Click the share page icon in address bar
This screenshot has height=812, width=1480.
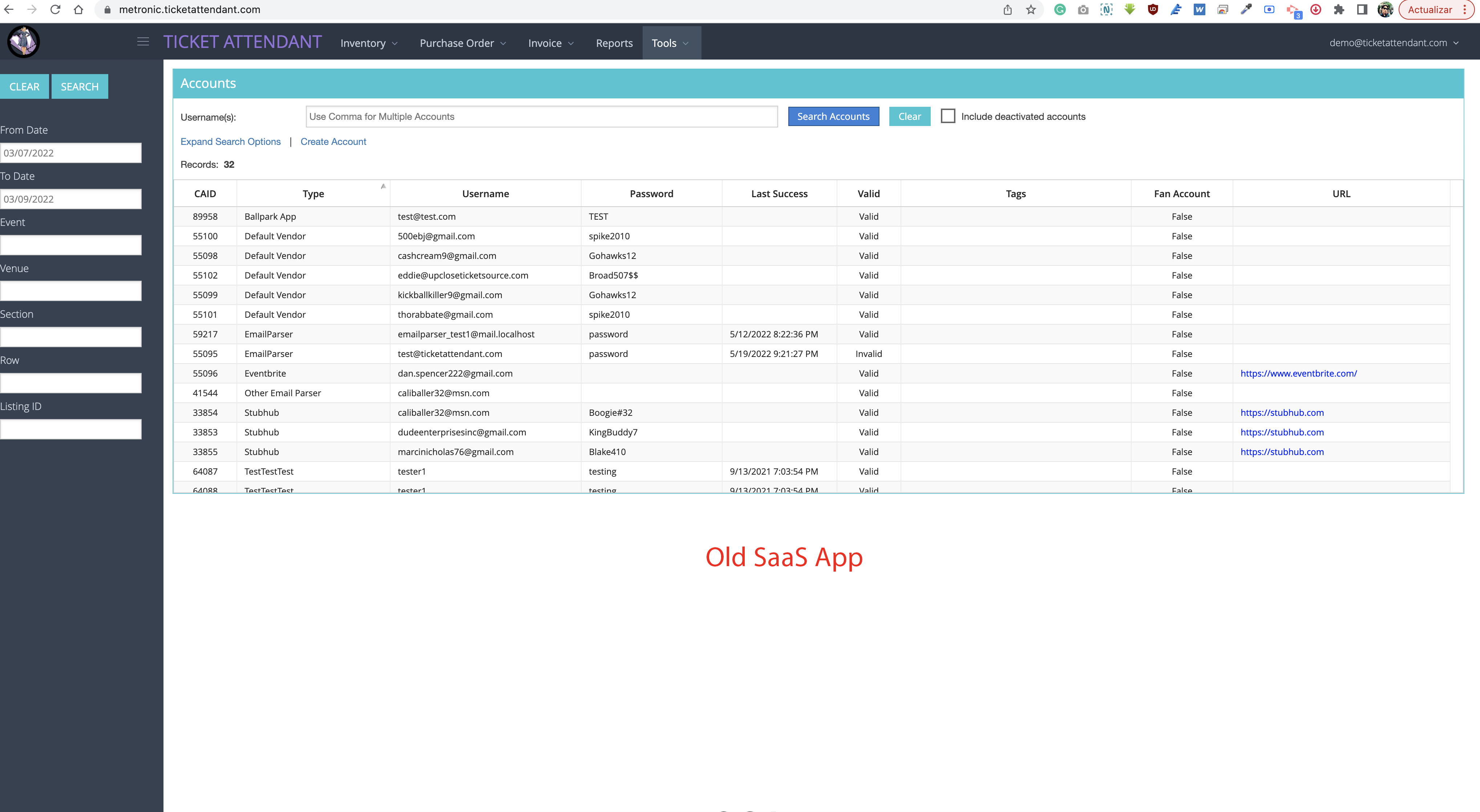click(x=1008, y=10)
